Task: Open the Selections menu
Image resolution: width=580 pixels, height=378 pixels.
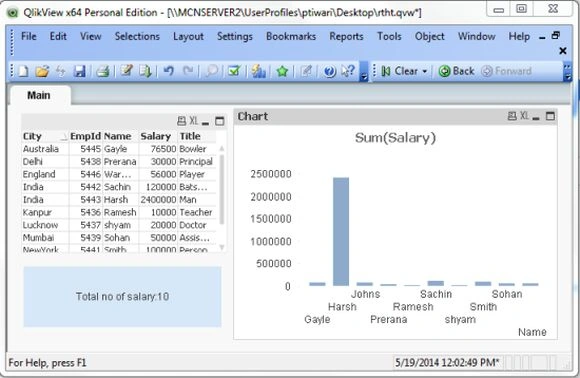Action: click(137, 36)
